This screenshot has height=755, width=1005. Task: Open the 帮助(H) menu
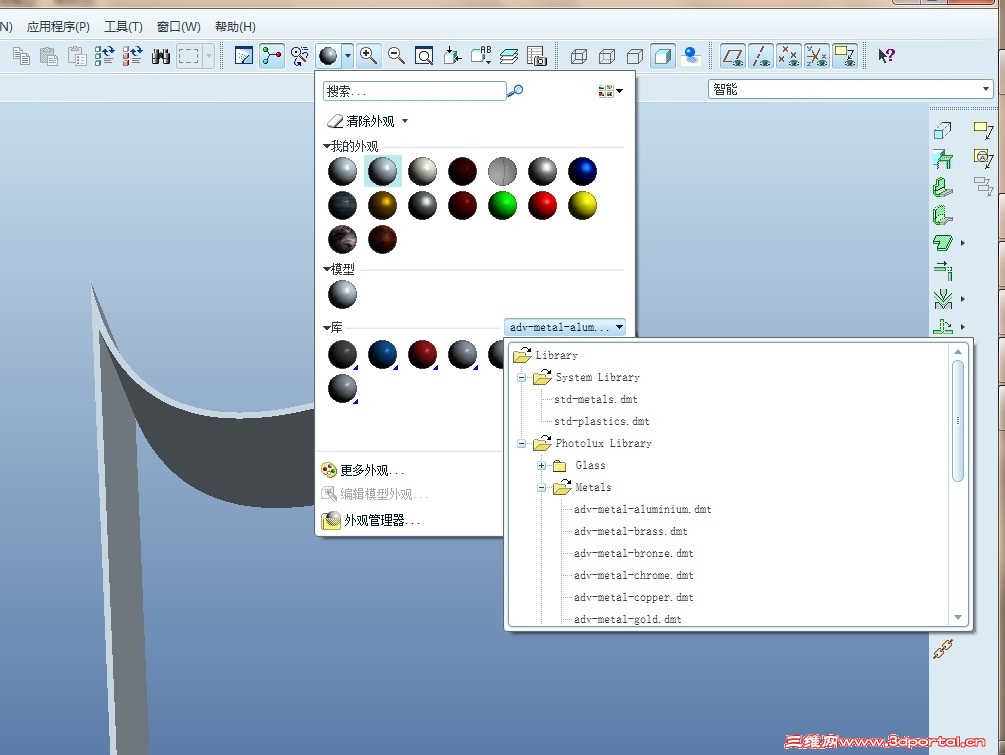point(235,27)
